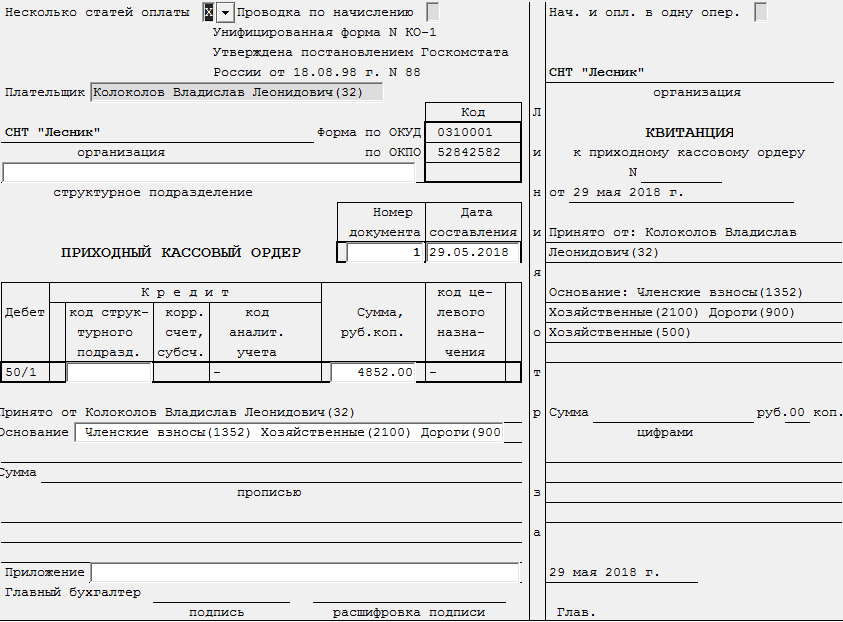Open dropdown arrow beside 'Несколько статей оплаты'
Image resolution: width=843 pixels, height=622 pixels.
point(225,13)
